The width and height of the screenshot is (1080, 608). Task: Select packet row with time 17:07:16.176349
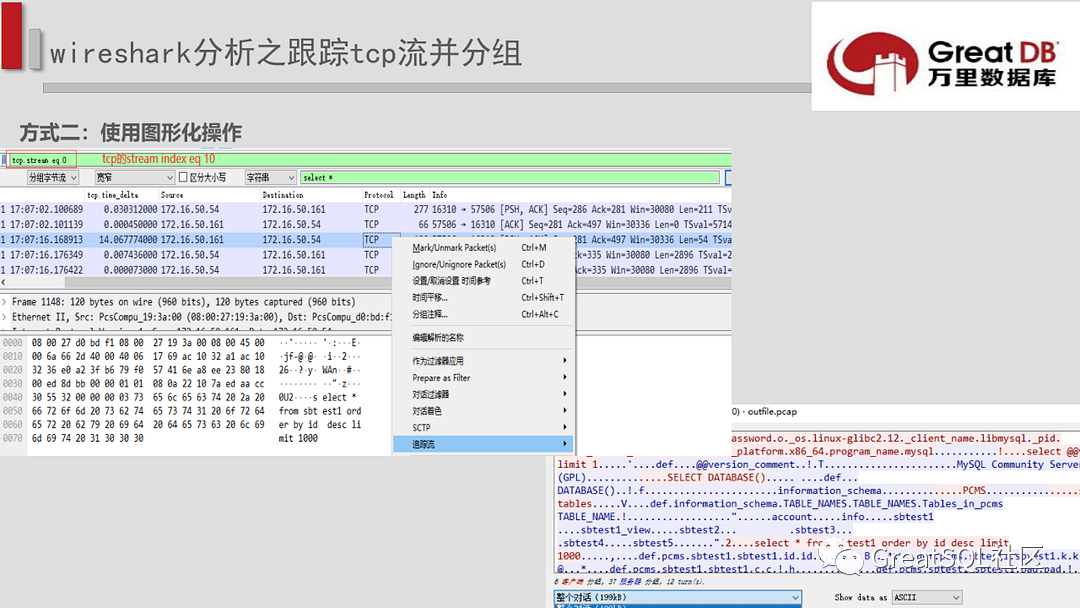point(196,255)
